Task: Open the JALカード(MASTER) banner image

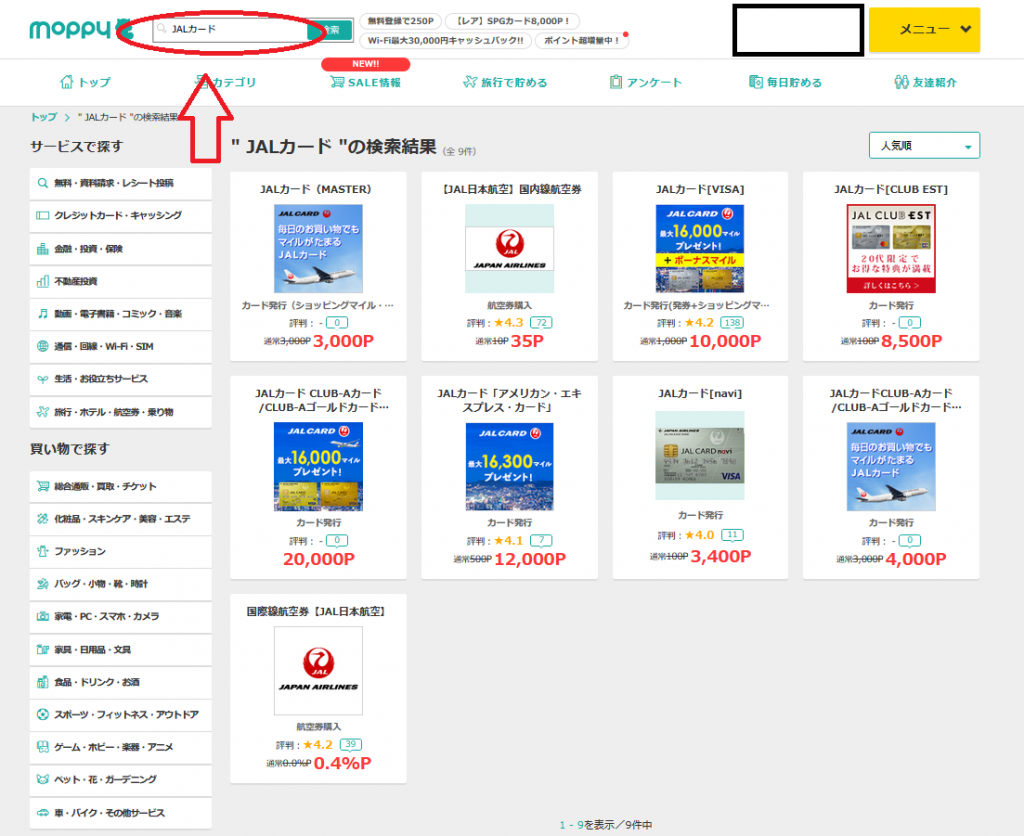Action: [318, 248]
